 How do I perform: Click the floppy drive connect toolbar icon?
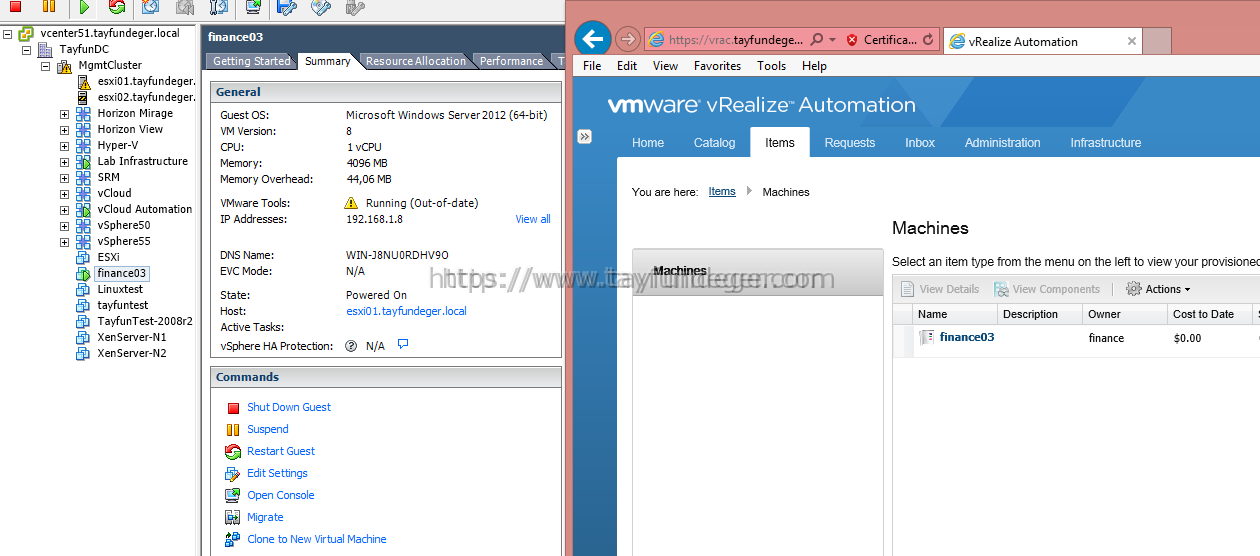pyautogui.click(x=286, y=7)
